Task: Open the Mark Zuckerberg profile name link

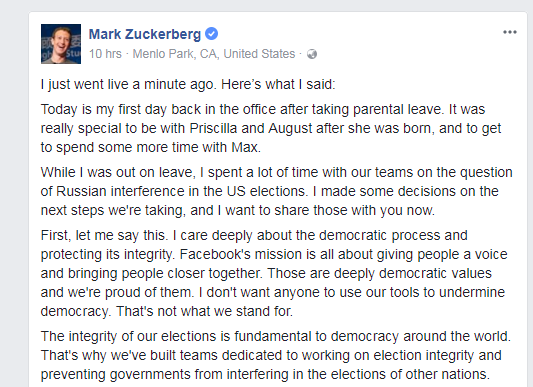Action: tap(145, 34)
